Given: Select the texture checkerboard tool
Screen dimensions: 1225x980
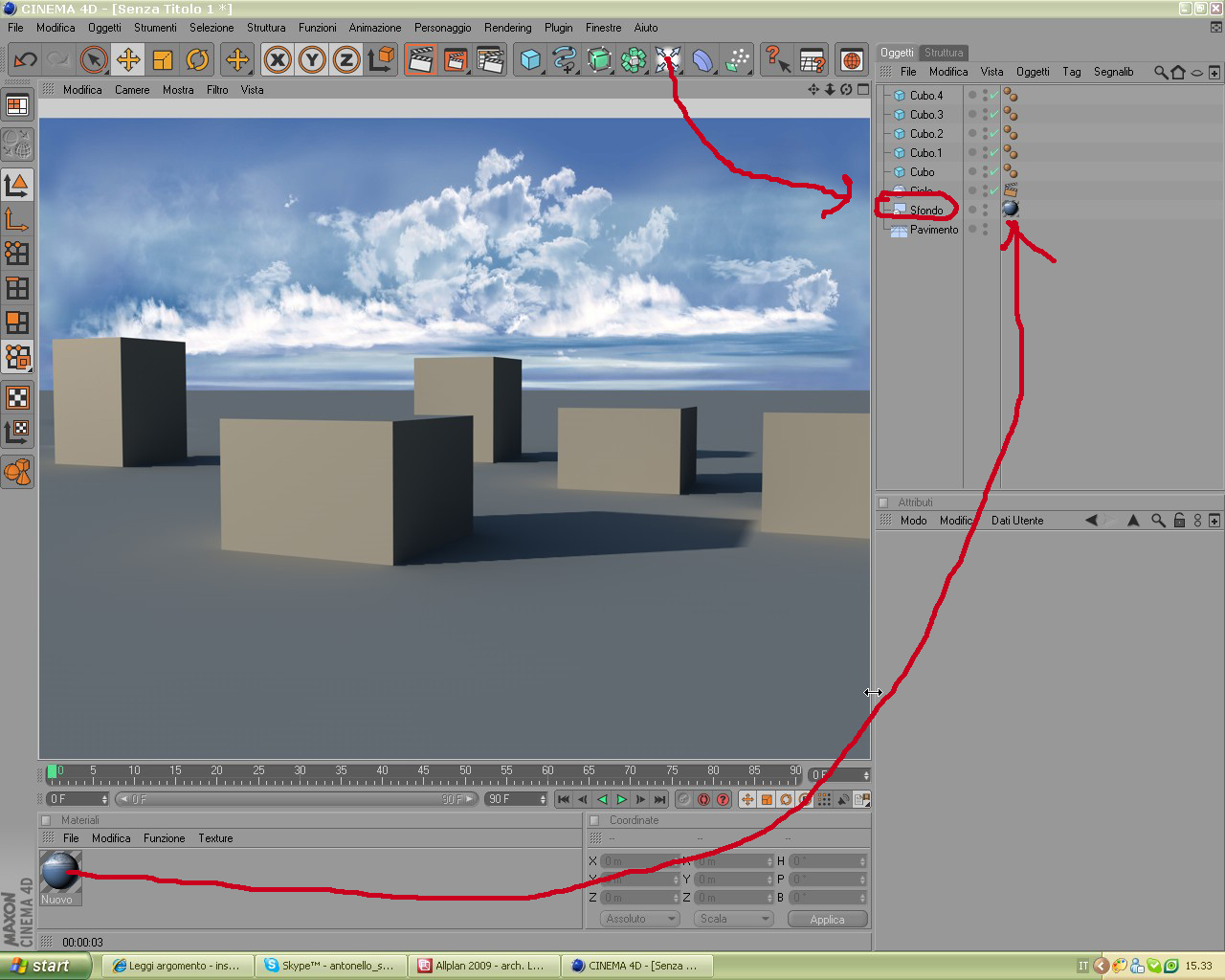Looking at the screenshot, I should 17,397.
